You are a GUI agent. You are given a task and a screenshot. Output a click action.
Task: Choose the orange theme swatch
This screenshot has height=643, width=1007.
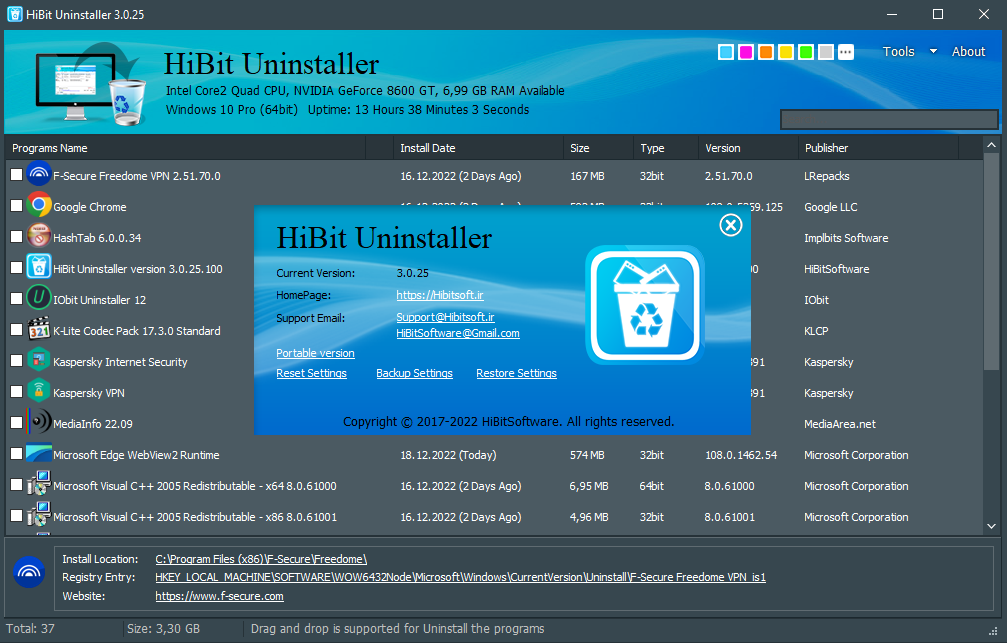(766, 52)
